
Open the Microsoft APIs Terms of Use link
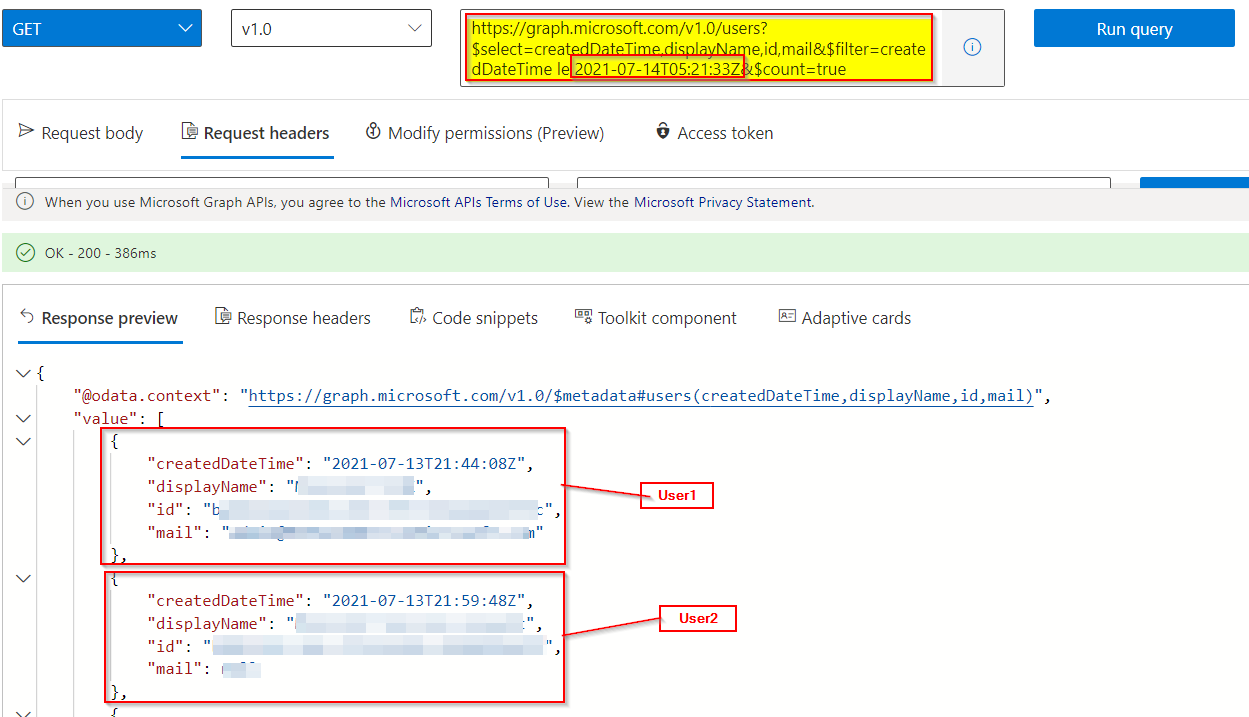click(x=478, y=202)
